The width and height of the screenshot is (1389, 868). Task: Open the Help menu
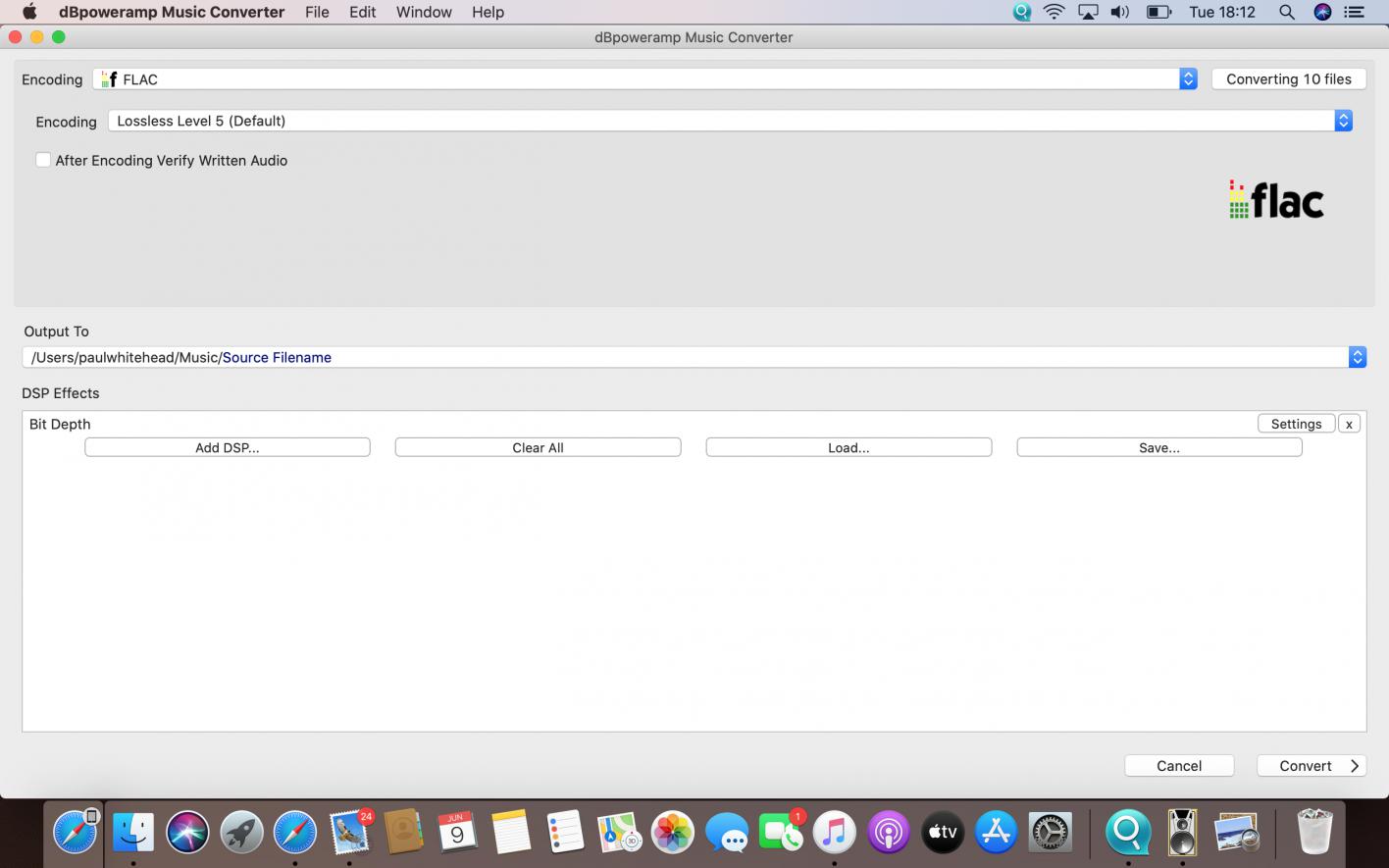pos(488,12)
